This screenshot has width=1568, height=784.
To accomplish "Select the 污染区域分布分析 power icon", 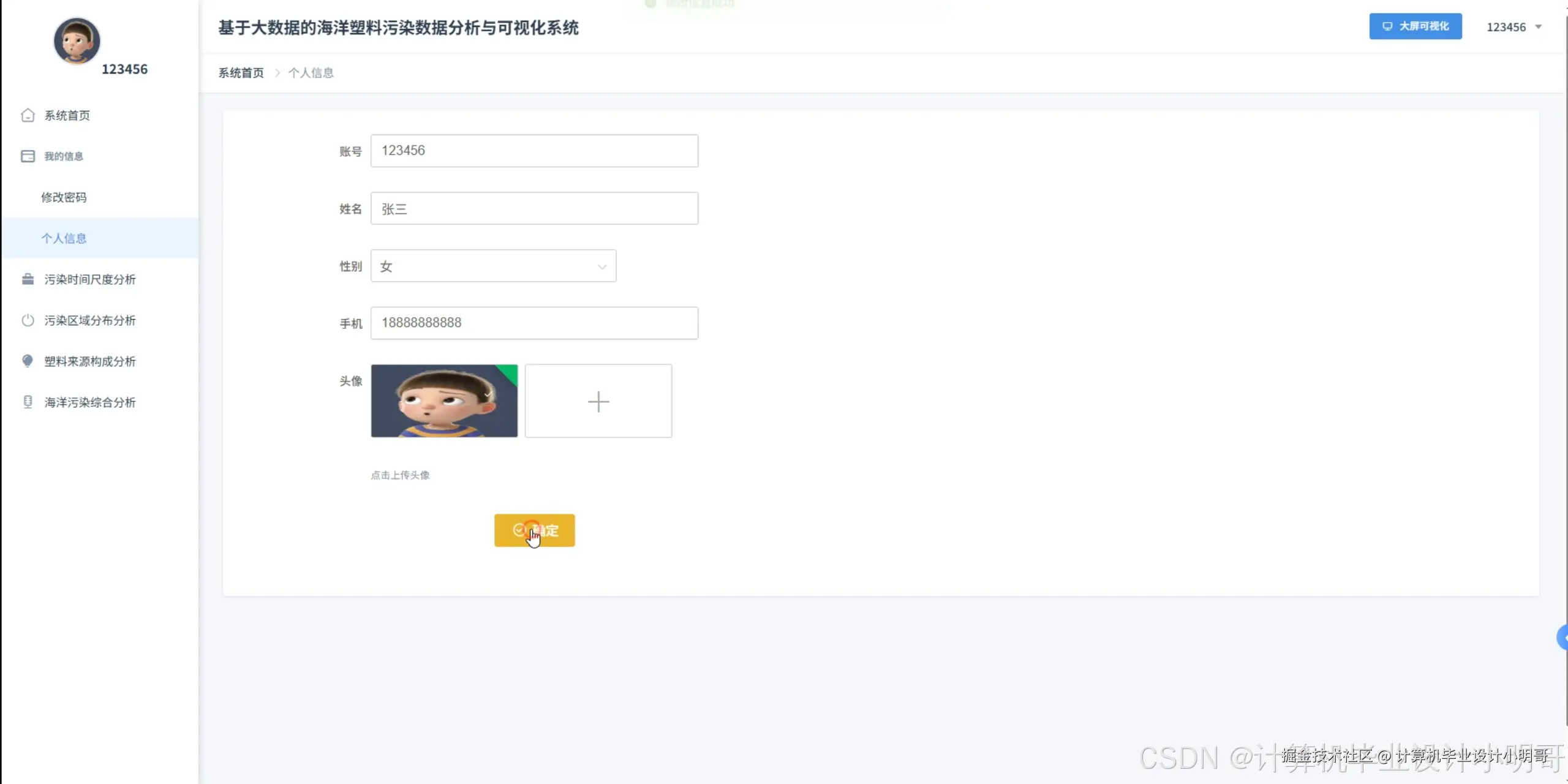I will [28, 320].
